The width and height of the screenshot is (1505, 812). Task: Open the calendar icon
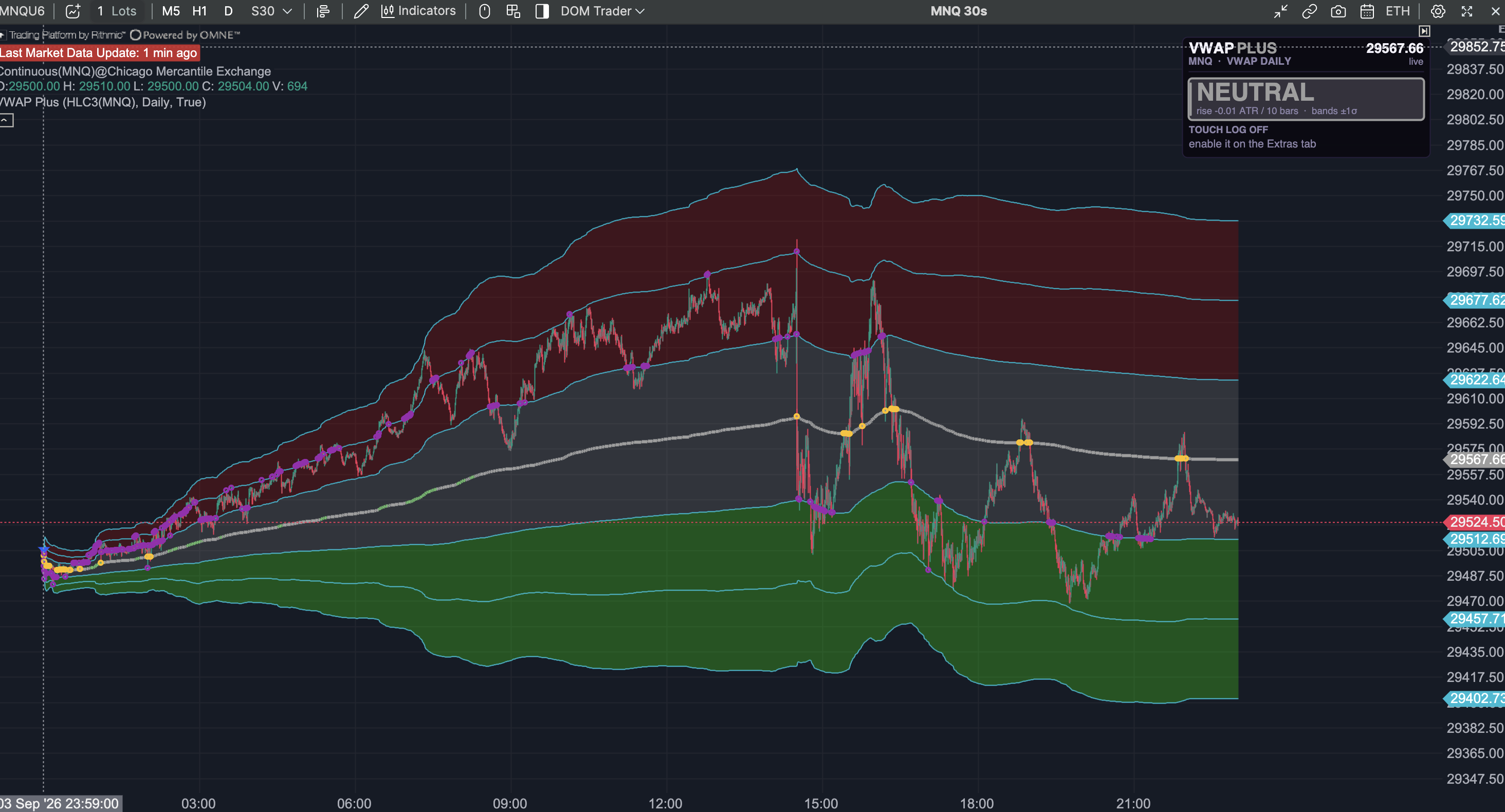(1367, 11)
